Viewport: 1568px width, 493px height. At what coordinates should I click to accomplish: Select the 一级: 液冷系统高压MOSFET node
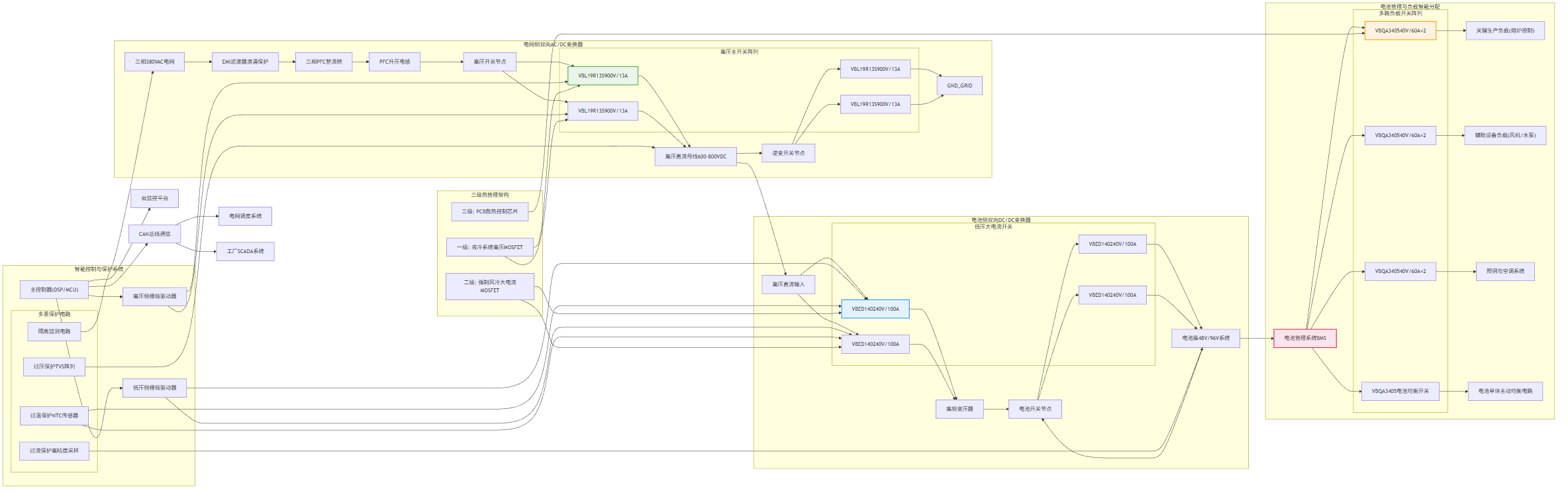tap(490, 247)
